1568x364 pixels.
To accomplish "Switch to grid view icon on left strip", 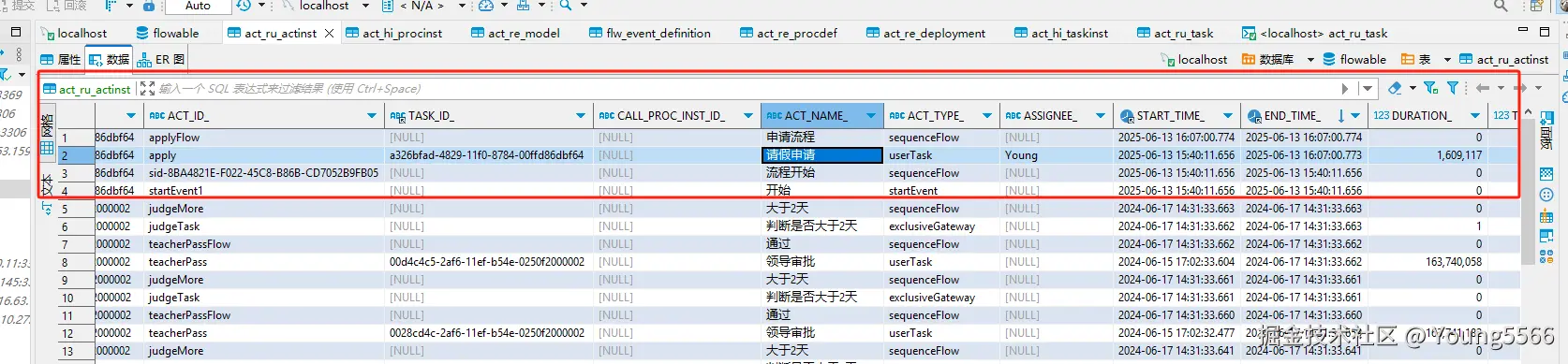I will pyautogui.click(x=47, y=148).
